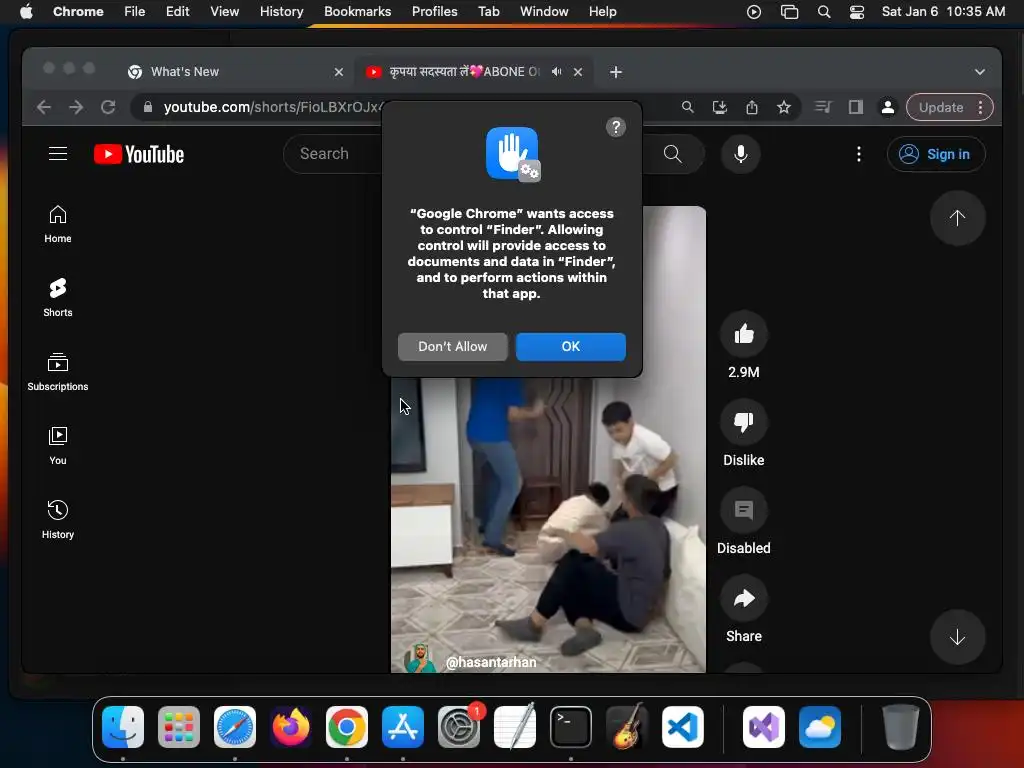Open Terminal from the Dock

click(571, 727)
